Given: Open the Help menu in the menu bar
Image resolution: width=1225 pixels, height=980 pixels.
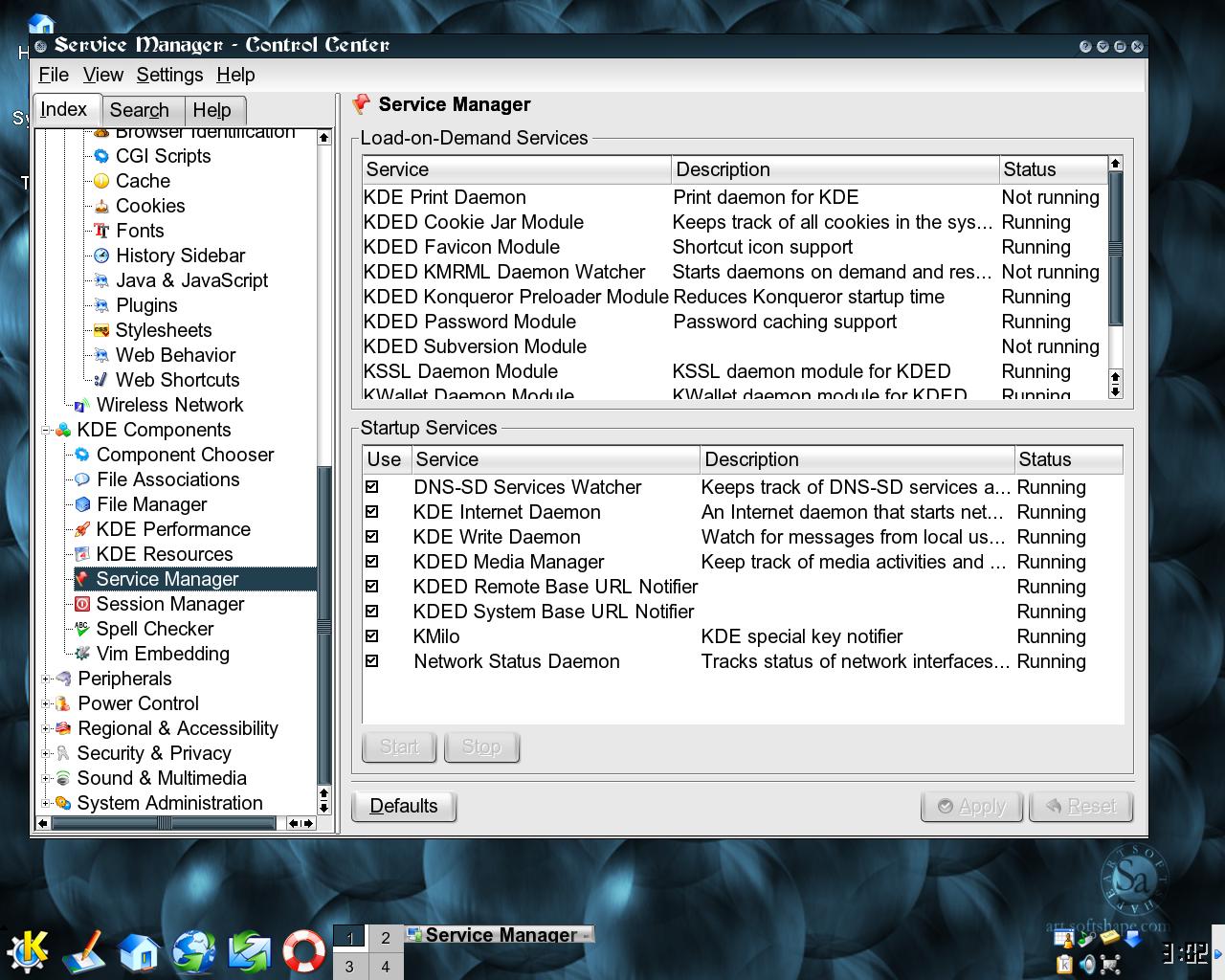Looking at the screenshot, I should coord(235,75).
